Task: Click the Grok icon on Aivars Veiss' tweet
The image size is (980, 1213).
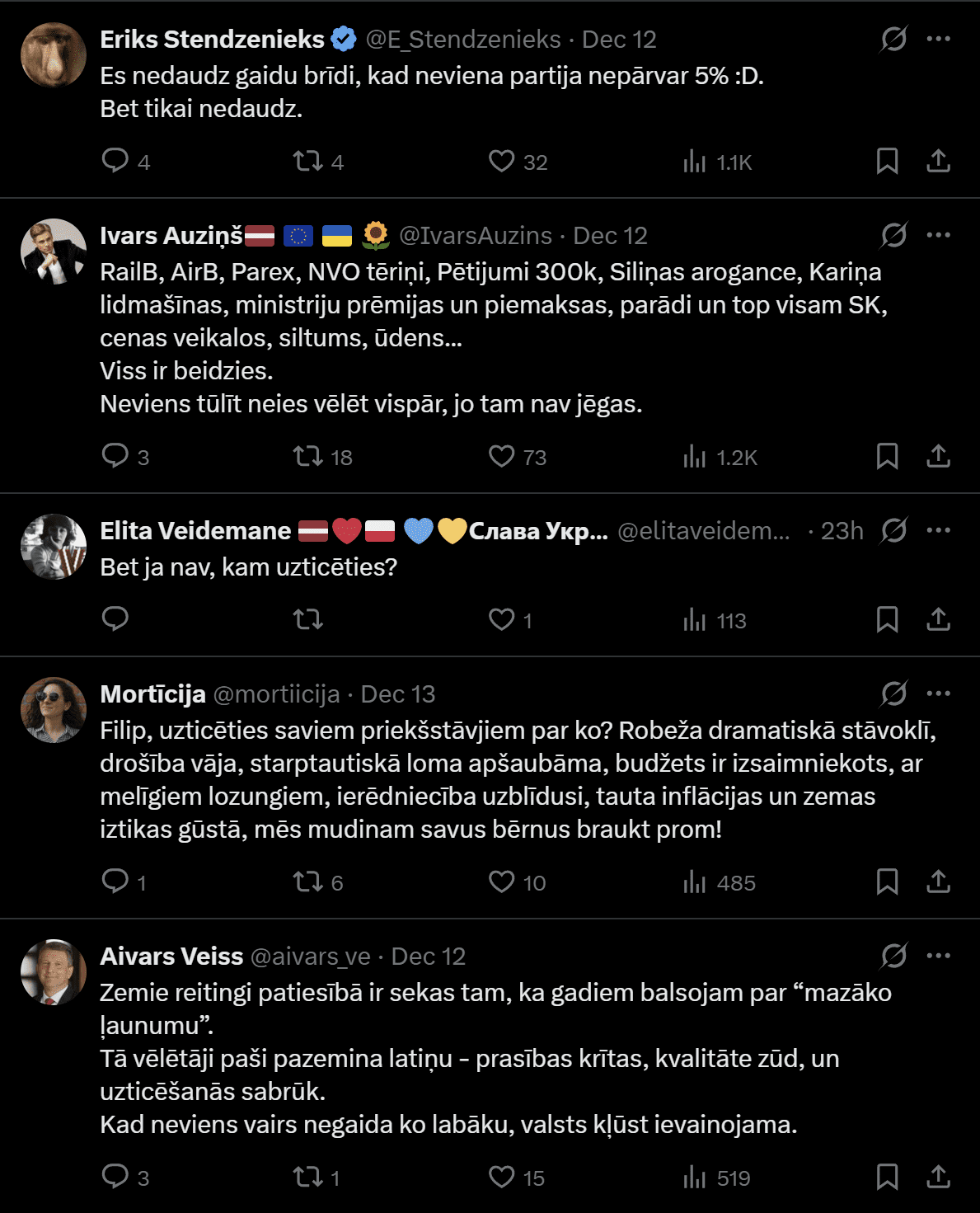Action: [893, 956]
